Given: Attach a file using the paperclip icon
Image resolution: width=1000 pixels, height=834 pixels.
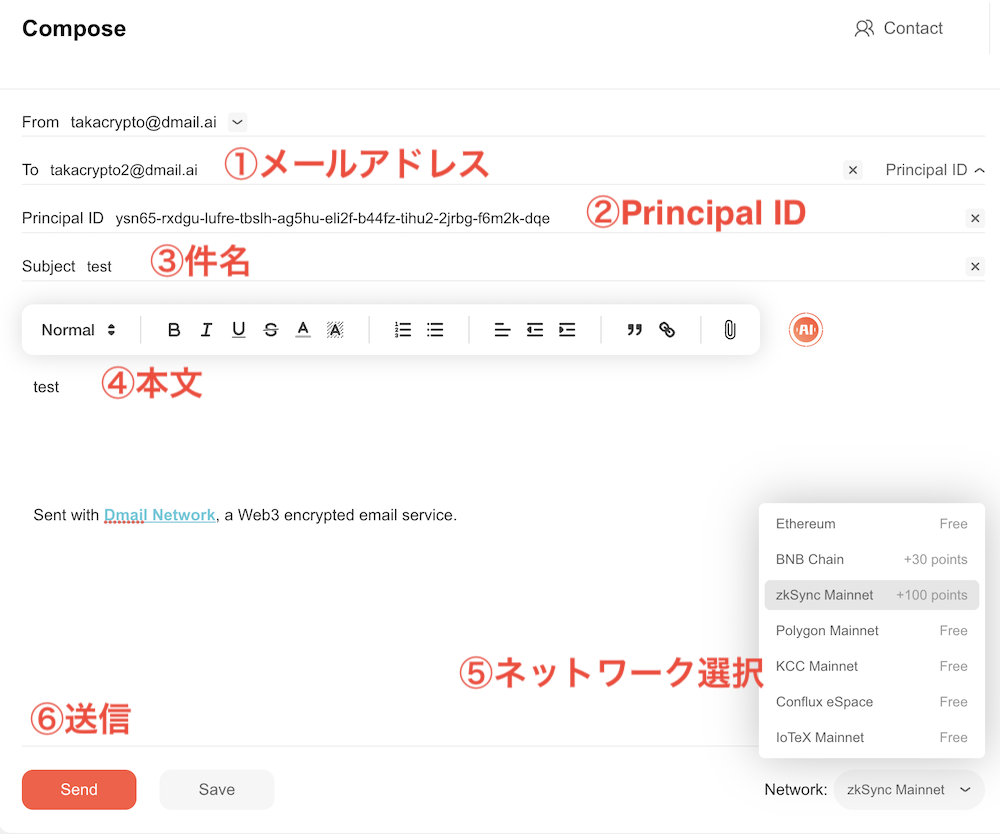Looking at the screenshot, I should click(729, 329).
